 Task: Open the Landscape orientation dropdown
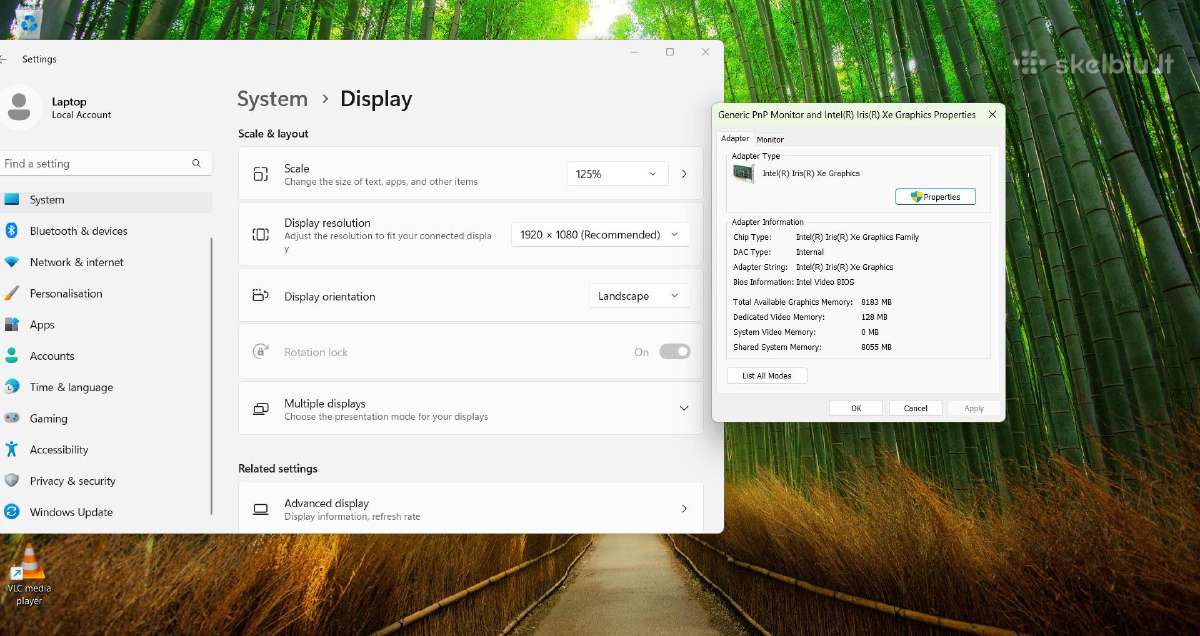pyautogui.click(x=639, y=296)
